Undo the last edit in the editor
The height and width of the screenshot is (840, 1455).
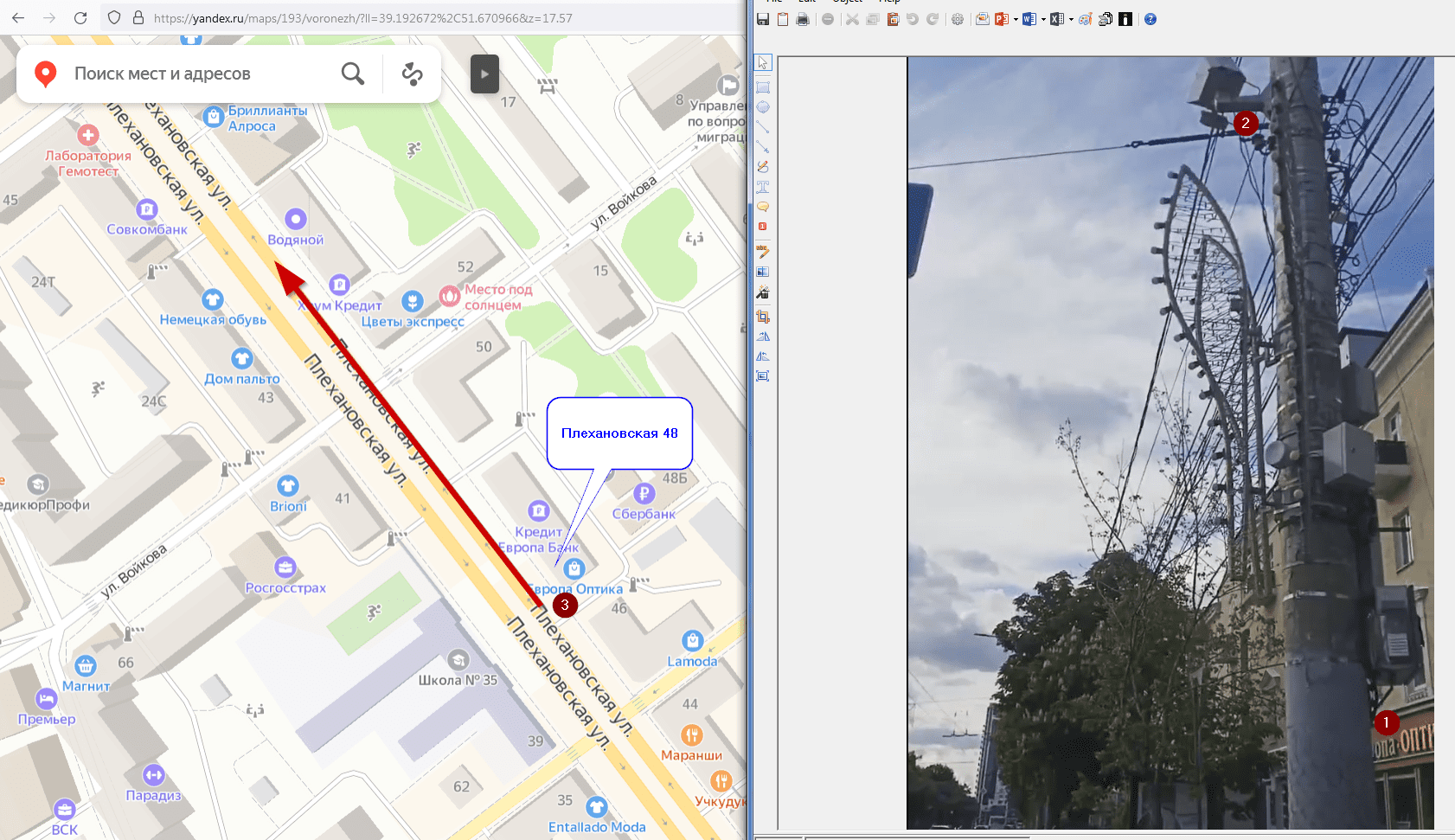click(913, 19)
